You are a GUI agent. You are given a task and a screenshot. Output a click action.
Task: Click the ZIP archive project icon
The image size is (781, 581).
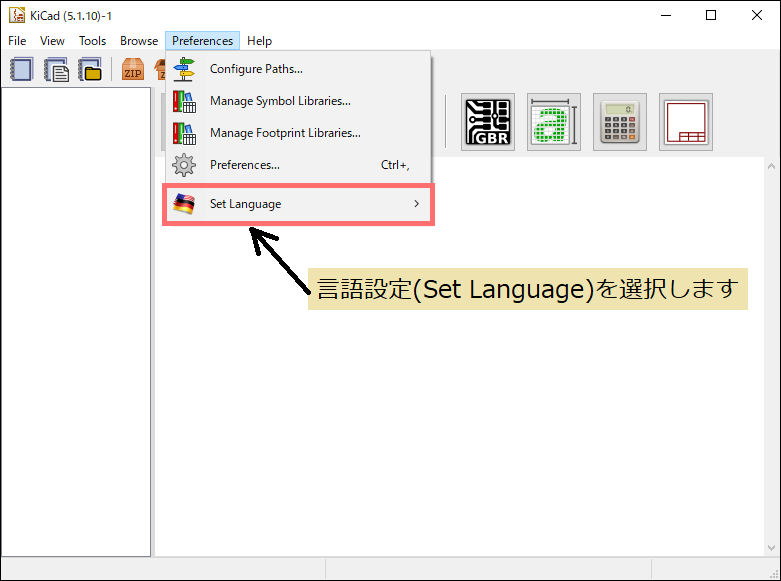132,69
